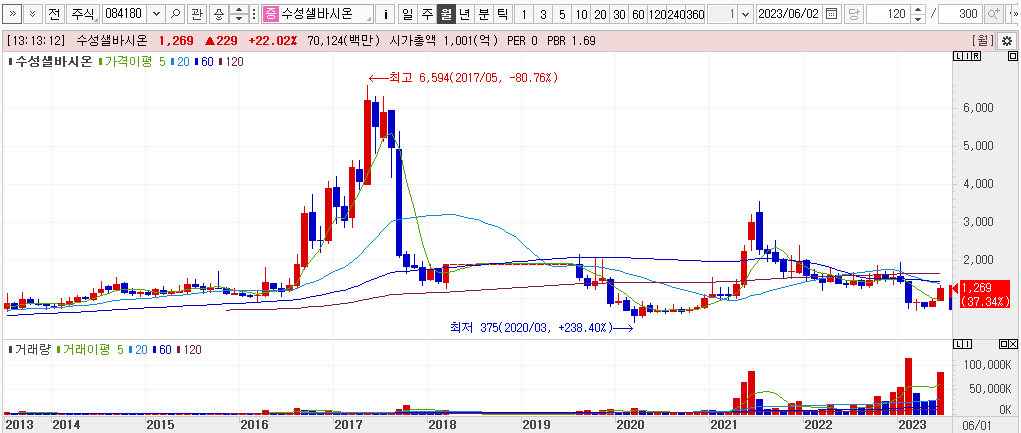Click the 'I' icon on volume pane

(x=966, y=344)
